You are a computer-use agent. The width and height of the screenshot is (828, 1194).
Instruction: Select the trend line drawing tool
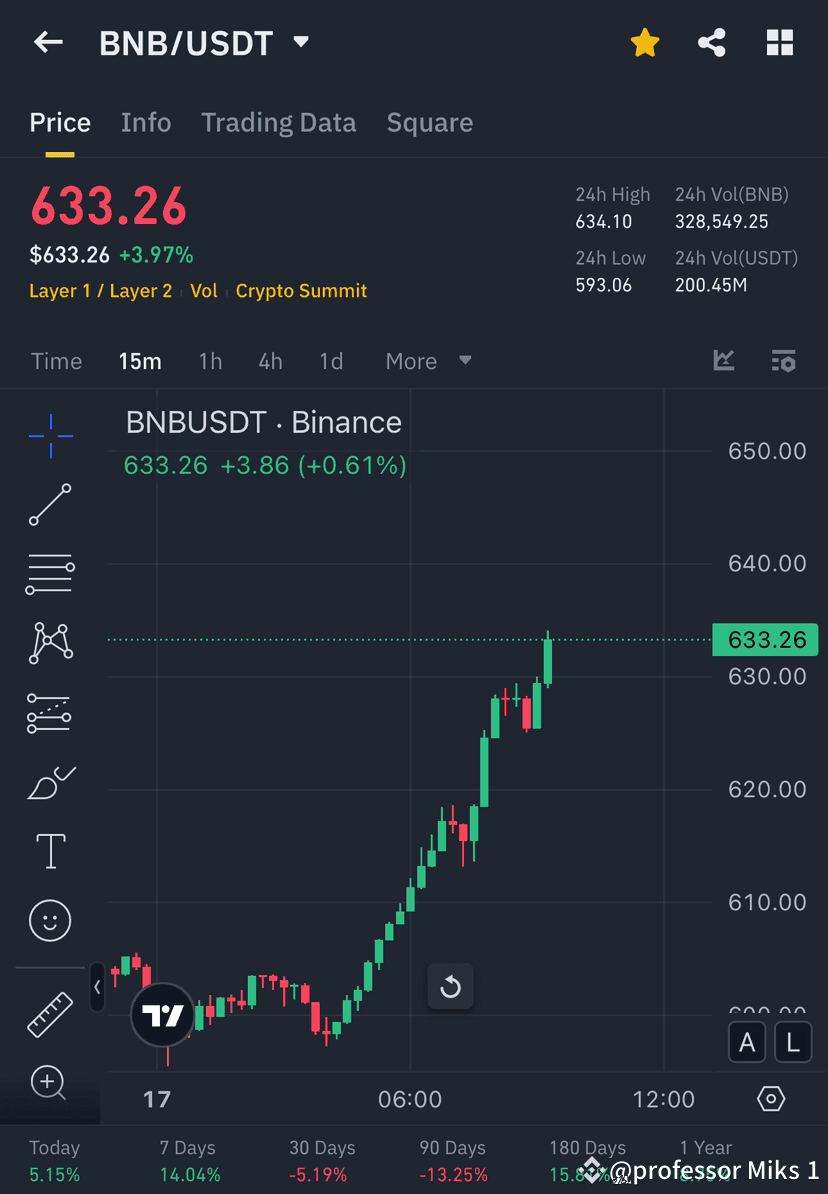(x=50, y=505)
